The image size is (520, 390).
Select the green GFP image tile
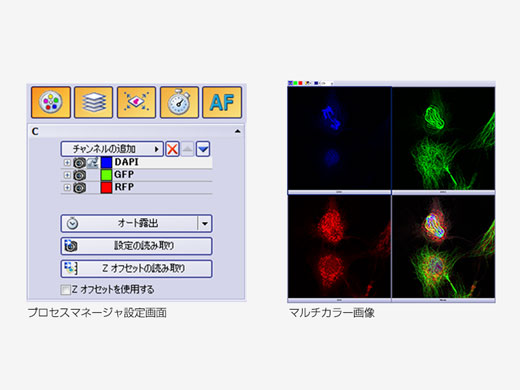pos(444,139)
